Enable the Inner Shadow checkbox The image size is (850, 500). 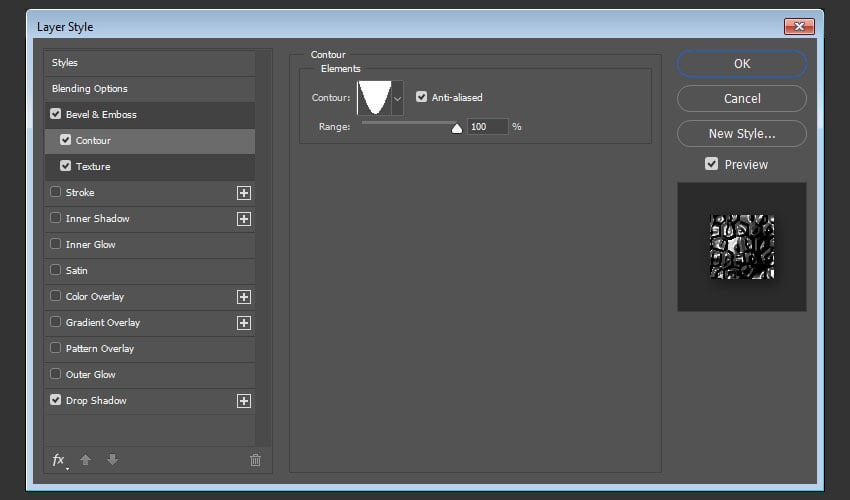click(55, 218)
